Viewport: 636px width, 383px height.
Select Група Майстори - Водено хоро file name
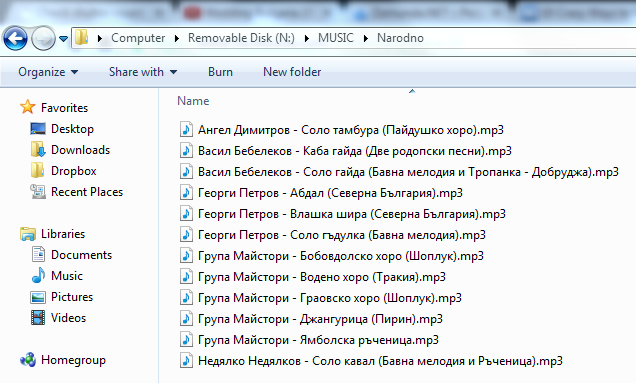click(322, 277)
